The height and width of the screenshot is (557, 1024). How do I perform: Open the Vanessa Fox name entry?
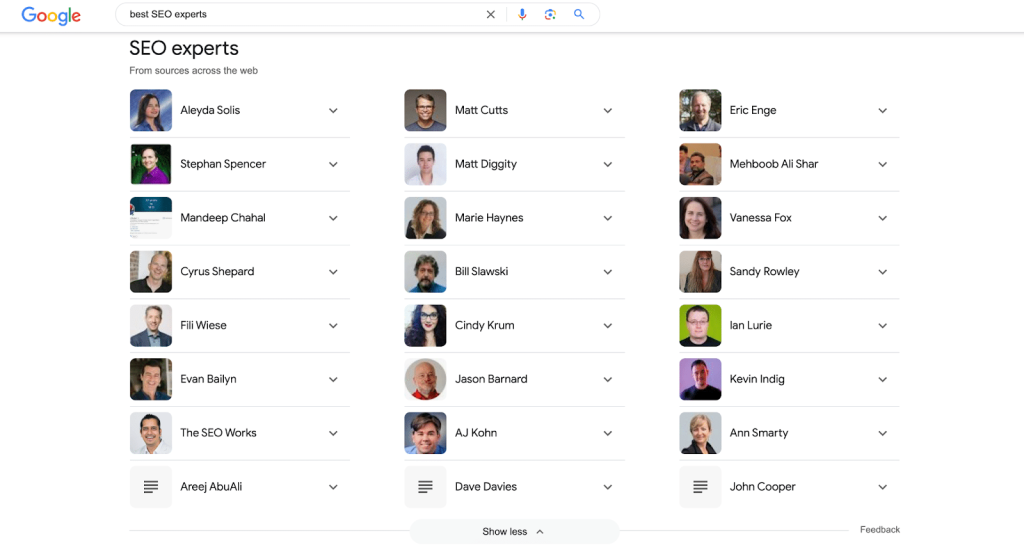[x=760, y=218]
